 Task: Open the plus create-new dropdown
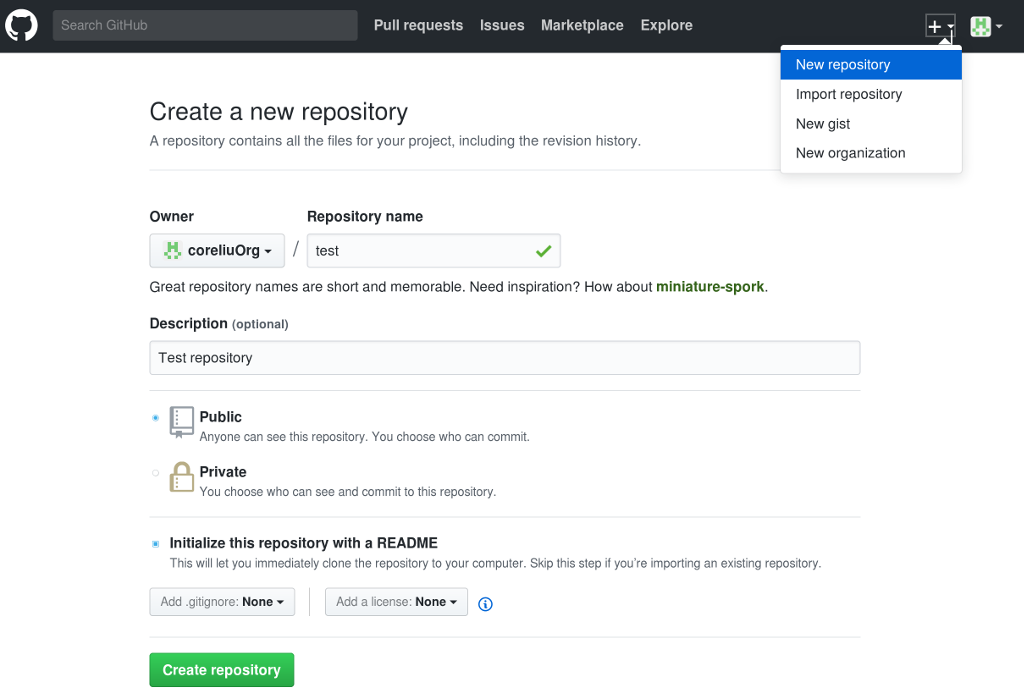pyautogui.click(x=940, y=26)
